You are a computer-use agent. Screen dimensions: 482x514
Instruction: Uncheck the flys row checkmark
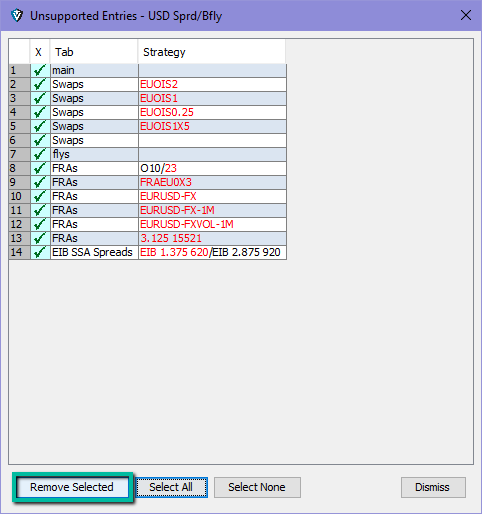40,154
